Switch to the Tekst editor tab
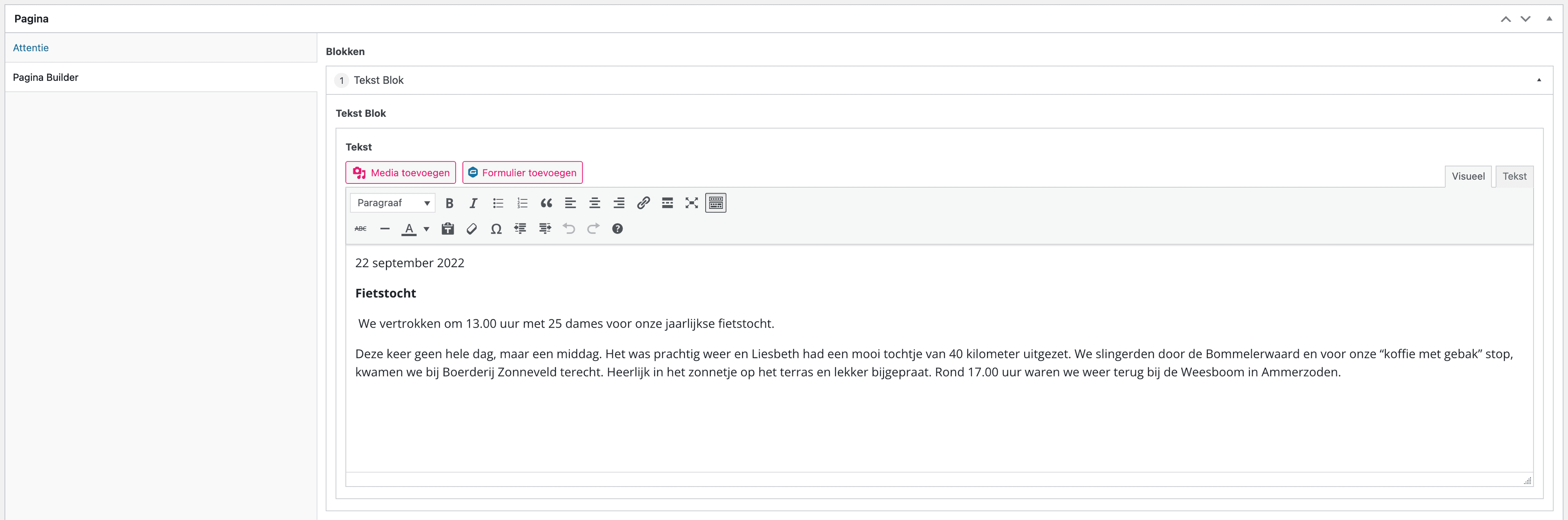 point(1515,176)
